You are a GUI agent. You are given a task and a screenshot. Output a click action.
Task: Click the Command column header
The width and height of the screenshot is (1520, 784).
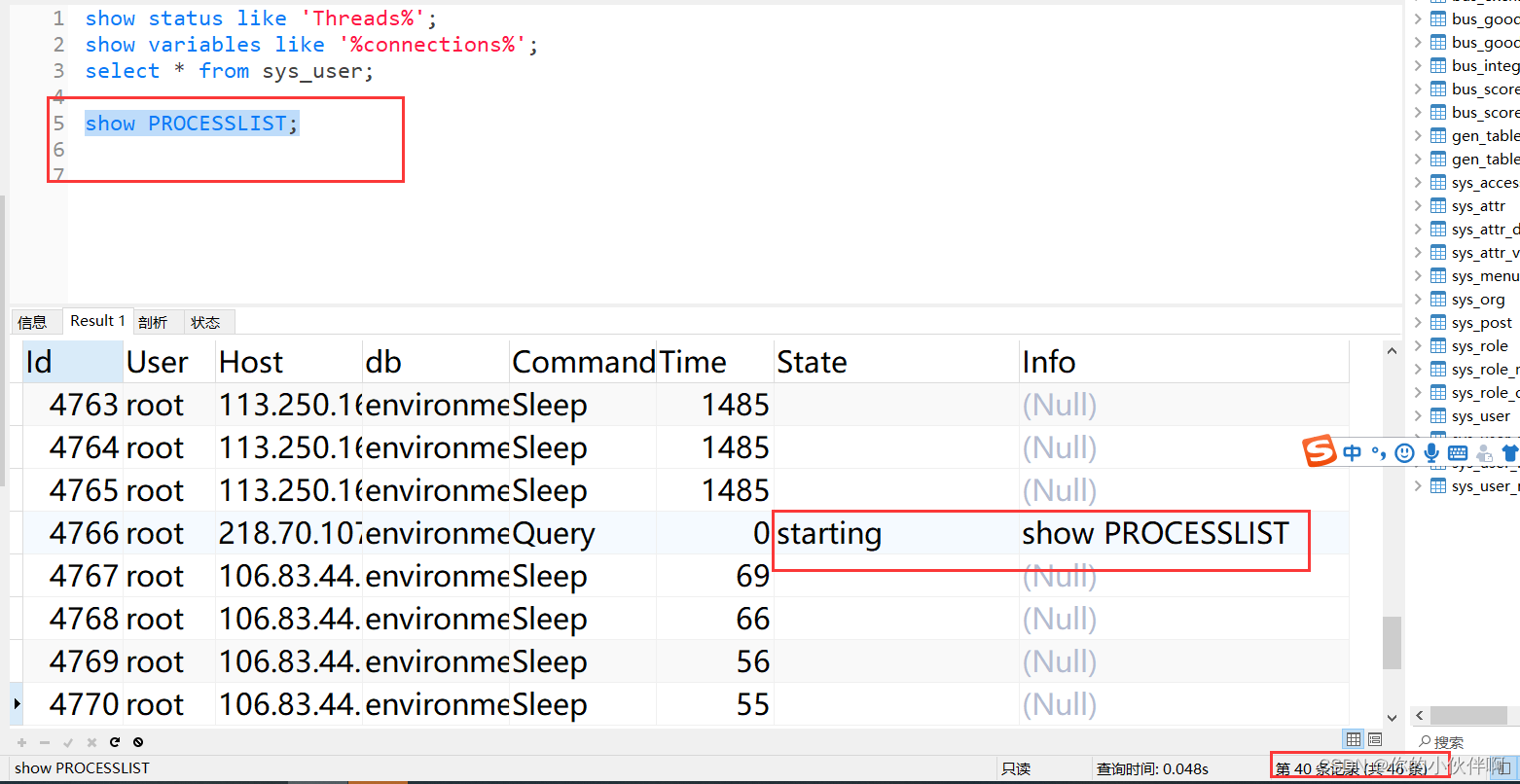[x=583, y=362]
